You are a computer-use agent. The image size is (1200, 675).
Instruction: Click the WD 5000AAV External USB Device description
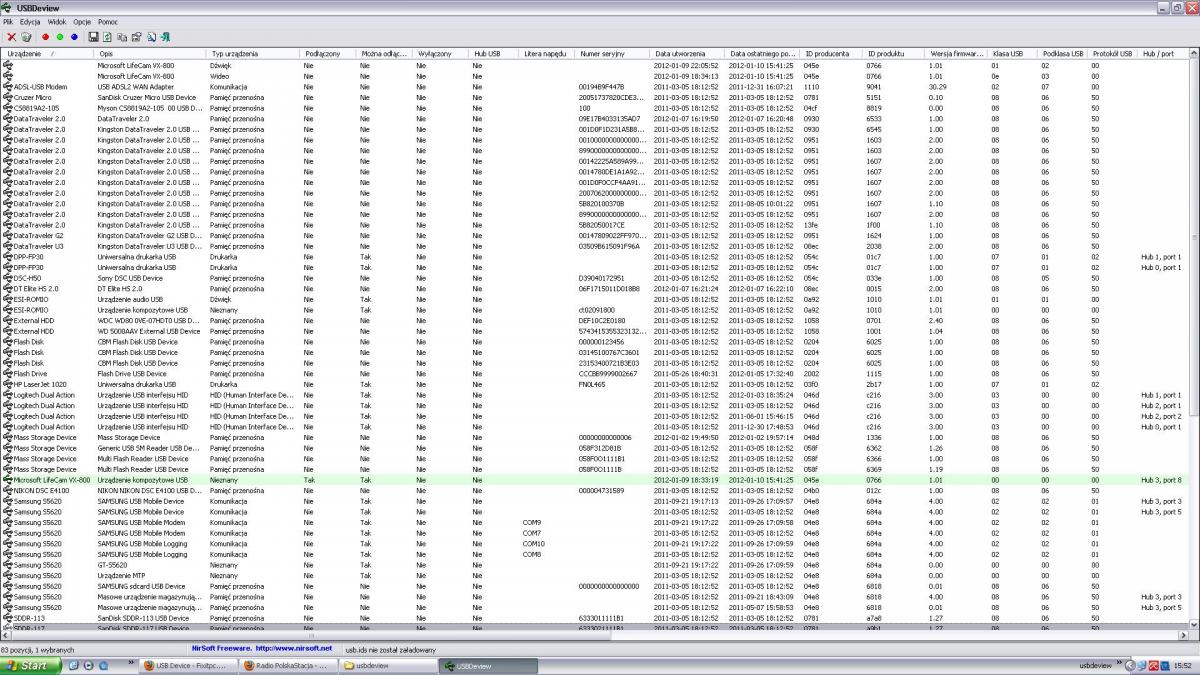[x=148, y=331]
